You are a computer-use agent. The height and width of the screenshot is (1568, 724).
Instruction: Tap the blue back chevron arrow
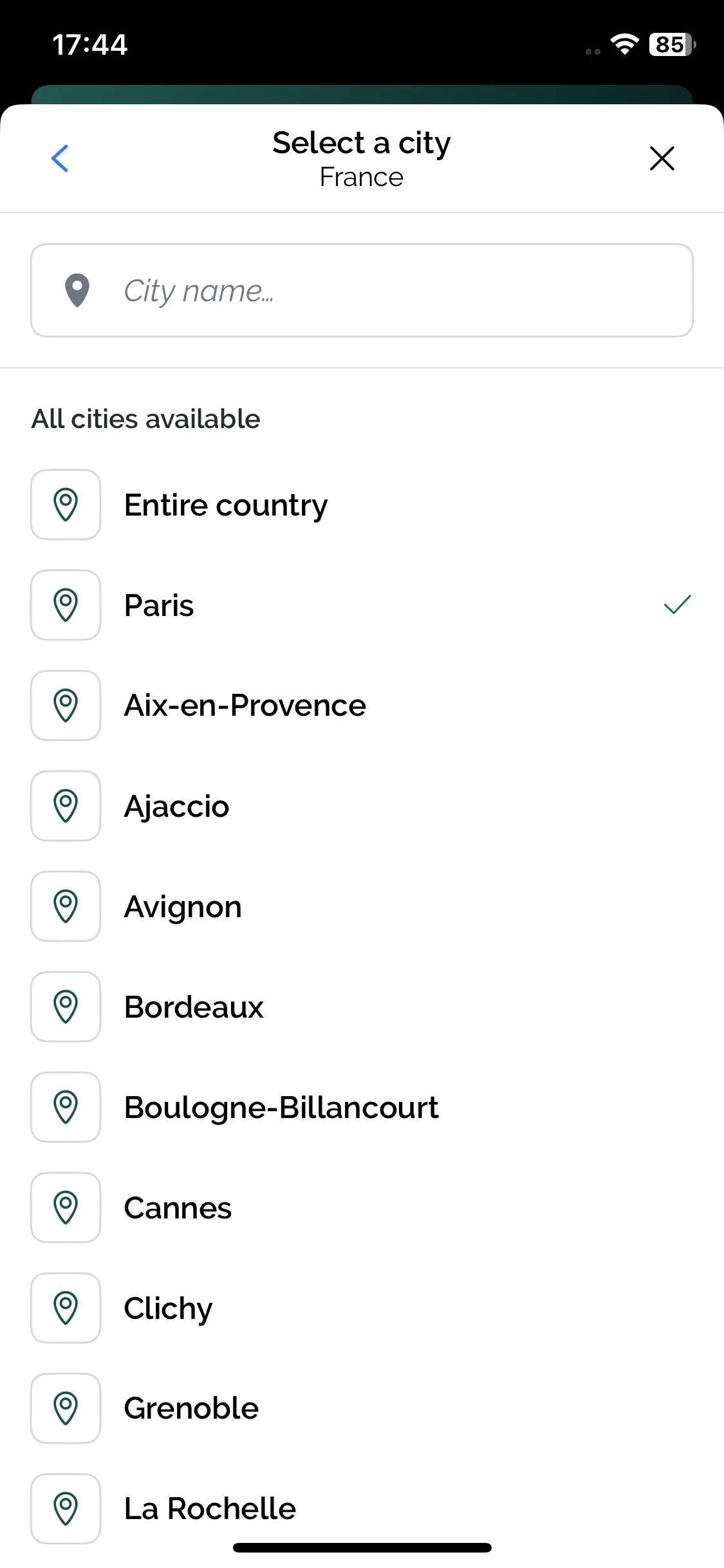pos(60,158)
